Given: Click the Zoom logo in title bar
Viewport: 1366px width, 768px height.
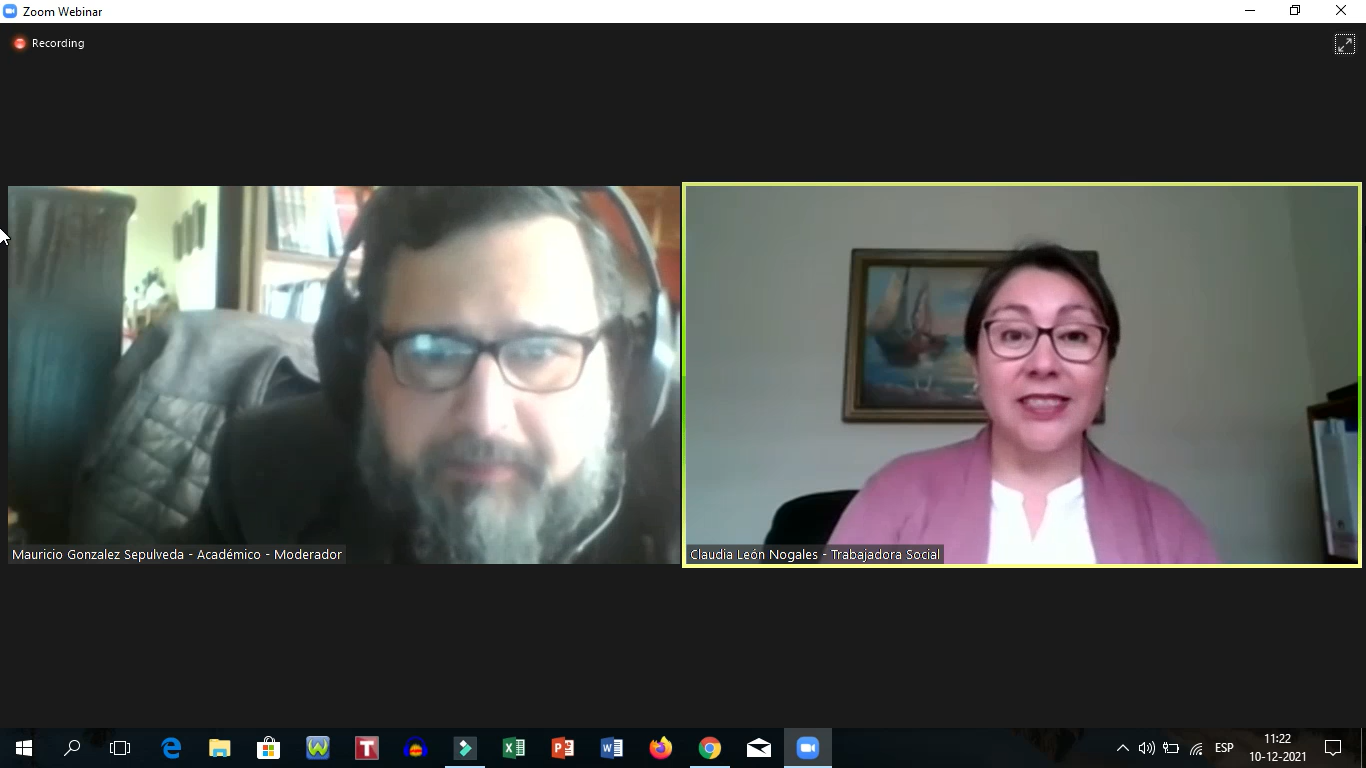Looking at the screenshot, I should [10, 11].
